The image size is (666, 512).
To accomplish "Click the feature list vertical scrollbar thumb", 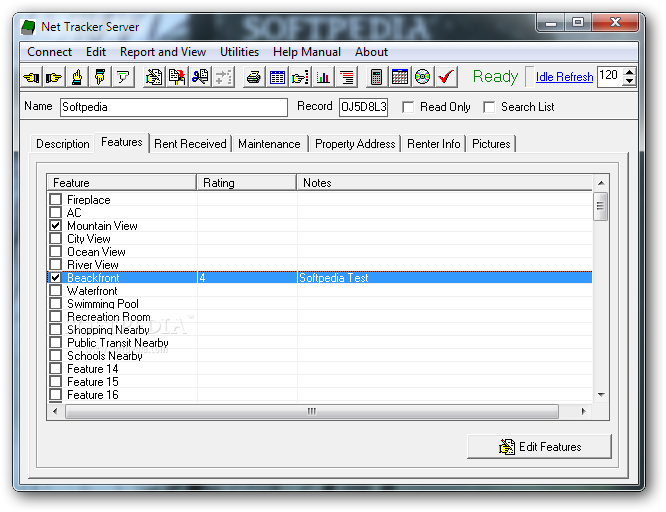I will pyautogui.click(x=600, y=206).
